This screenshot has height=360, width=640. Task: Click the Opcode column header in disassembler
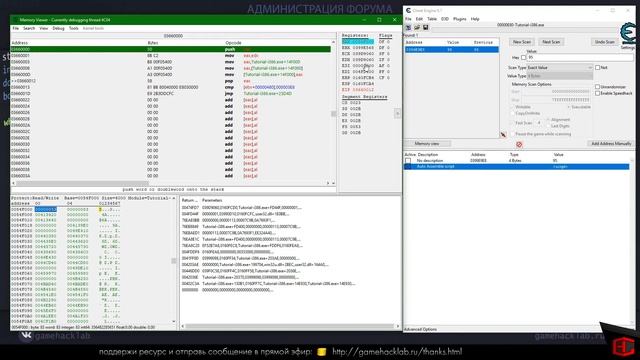[x=233, y=43]
